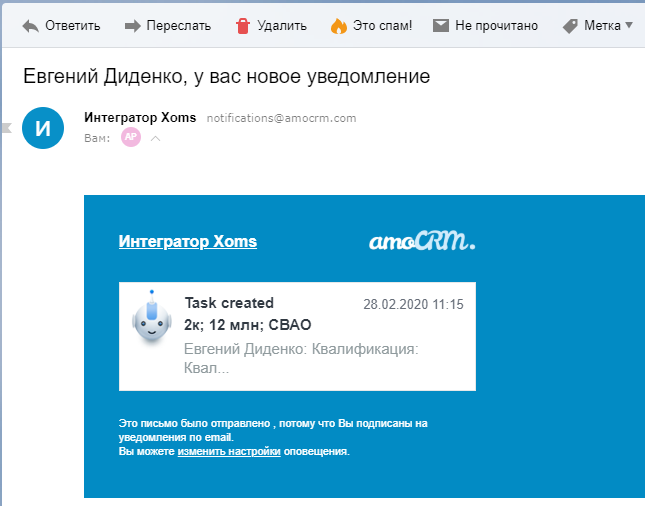Click the label tag icon
This screenshot has width=645, height=506.
click(x=570, y=25)
